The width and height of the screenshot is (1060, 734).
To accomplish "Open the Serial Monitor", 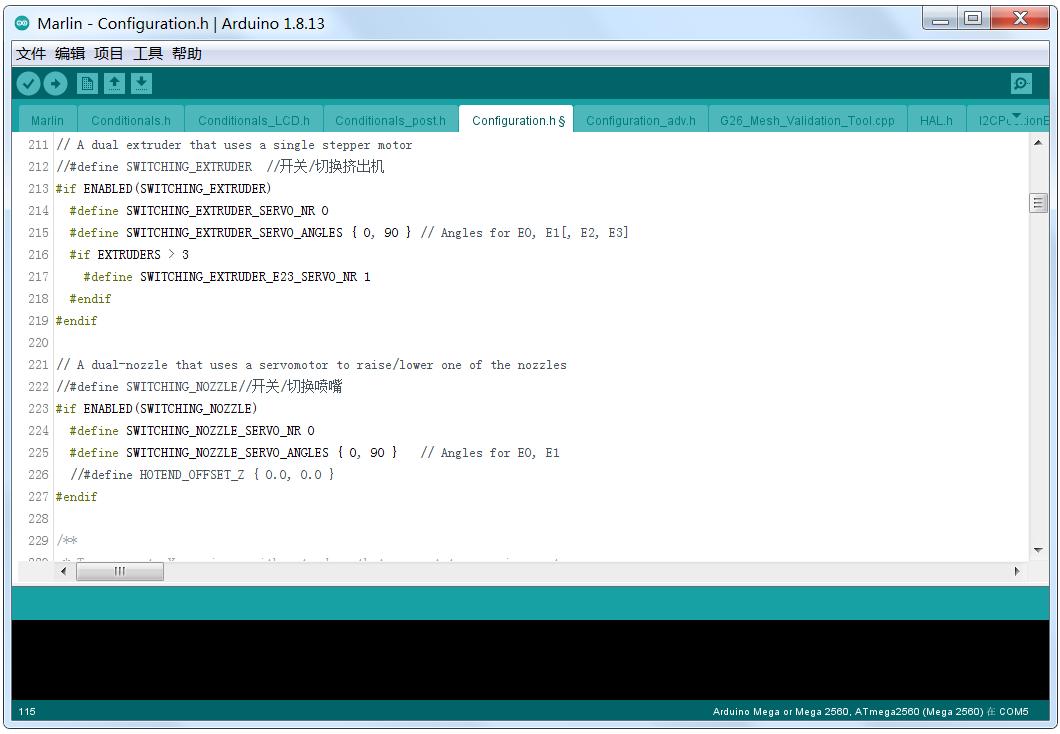I will point(1021,84).
